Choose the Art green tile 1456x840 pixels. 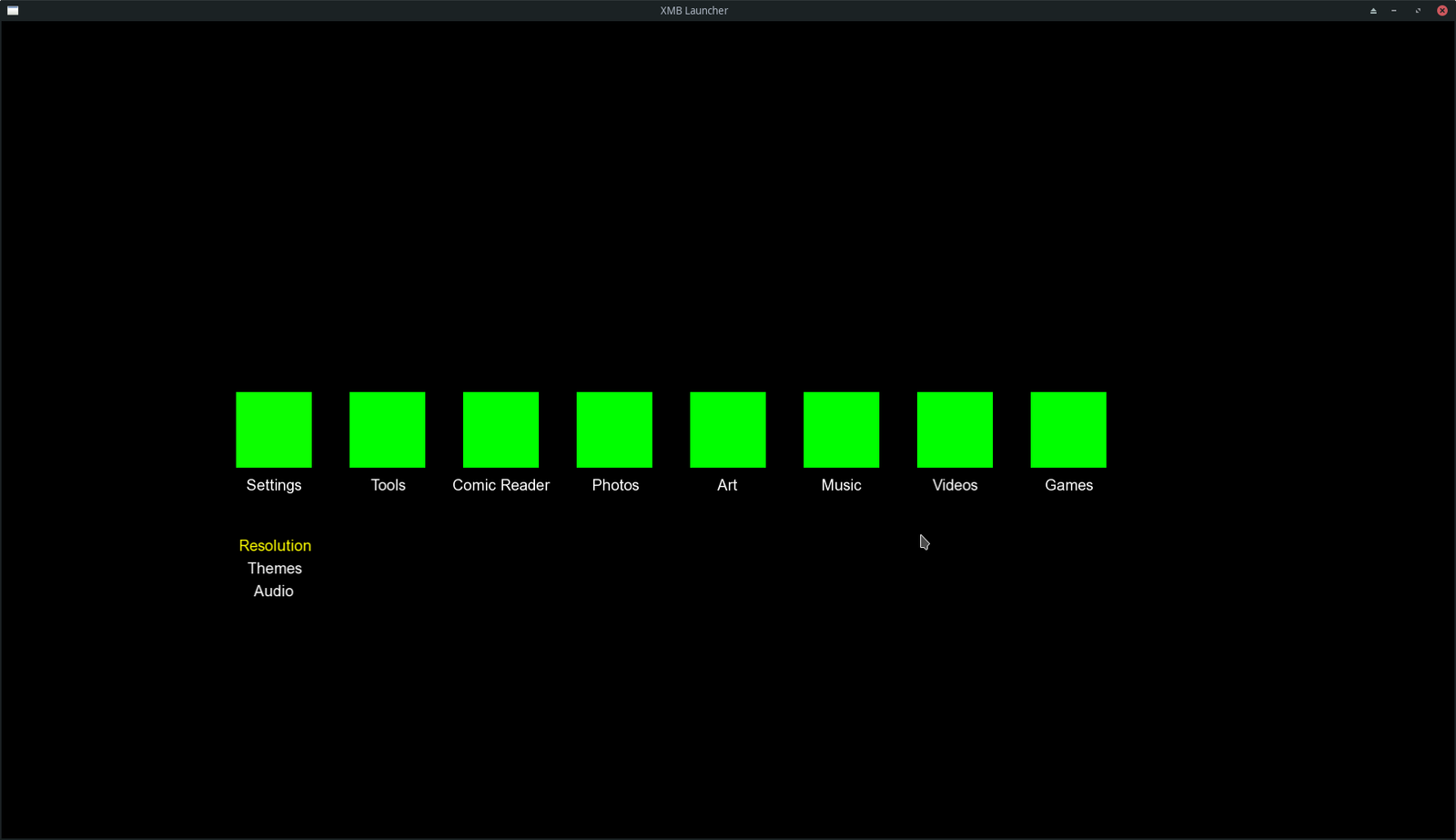point(728,430)
